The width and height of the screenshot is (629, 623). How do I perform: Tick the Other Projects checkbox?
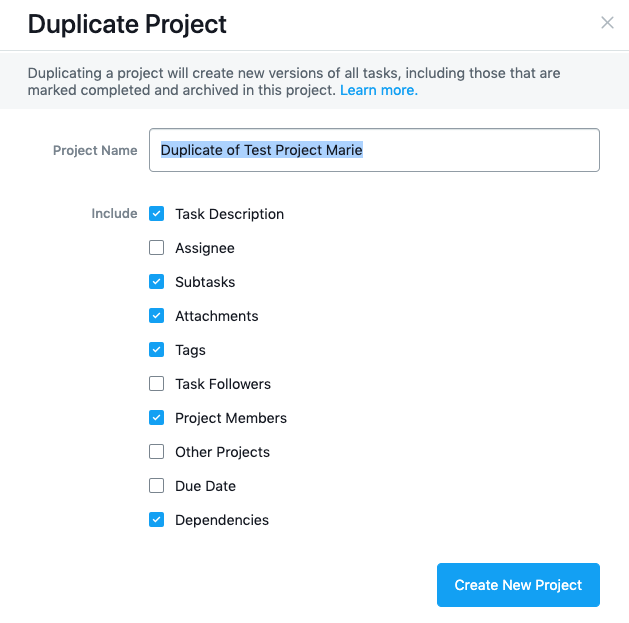pos(156,452)
